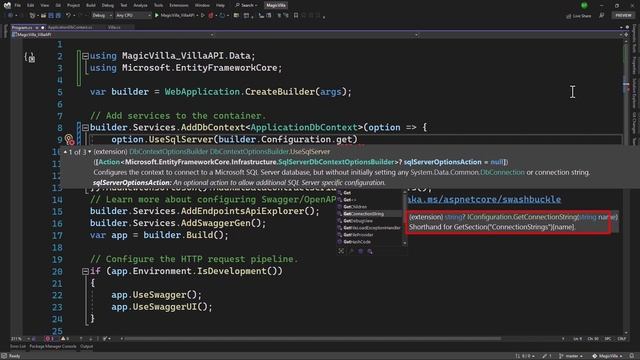Click the SPC indentation indicator
The image size is (640, 360).
click(607, 339)
